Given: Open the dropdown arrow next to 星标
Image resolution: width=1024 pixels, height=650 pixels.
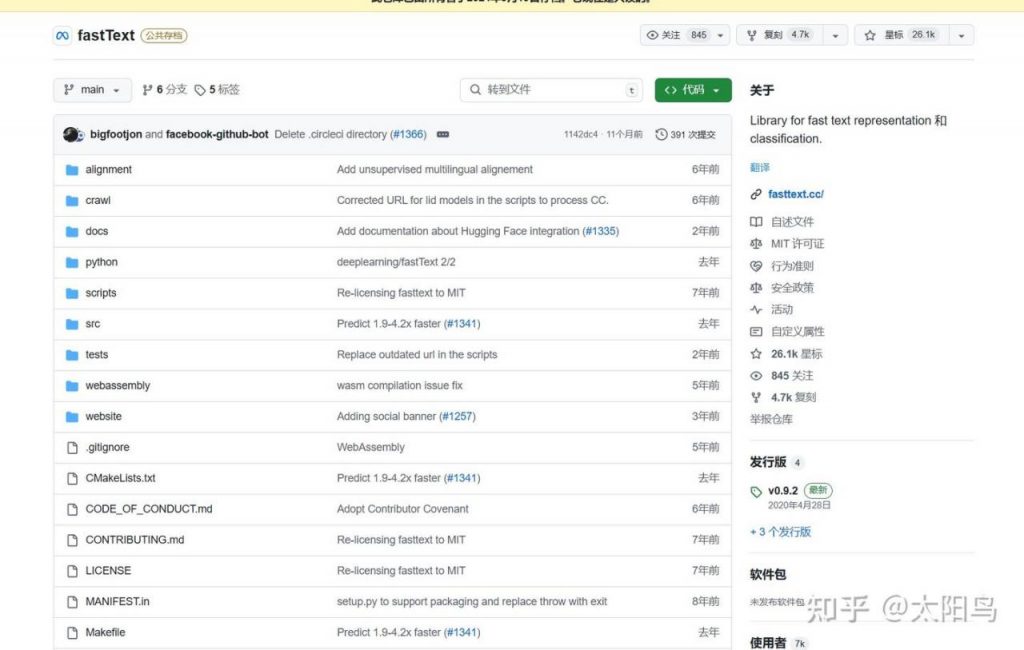Looking at the screenshot, I should tap(961, 35).
